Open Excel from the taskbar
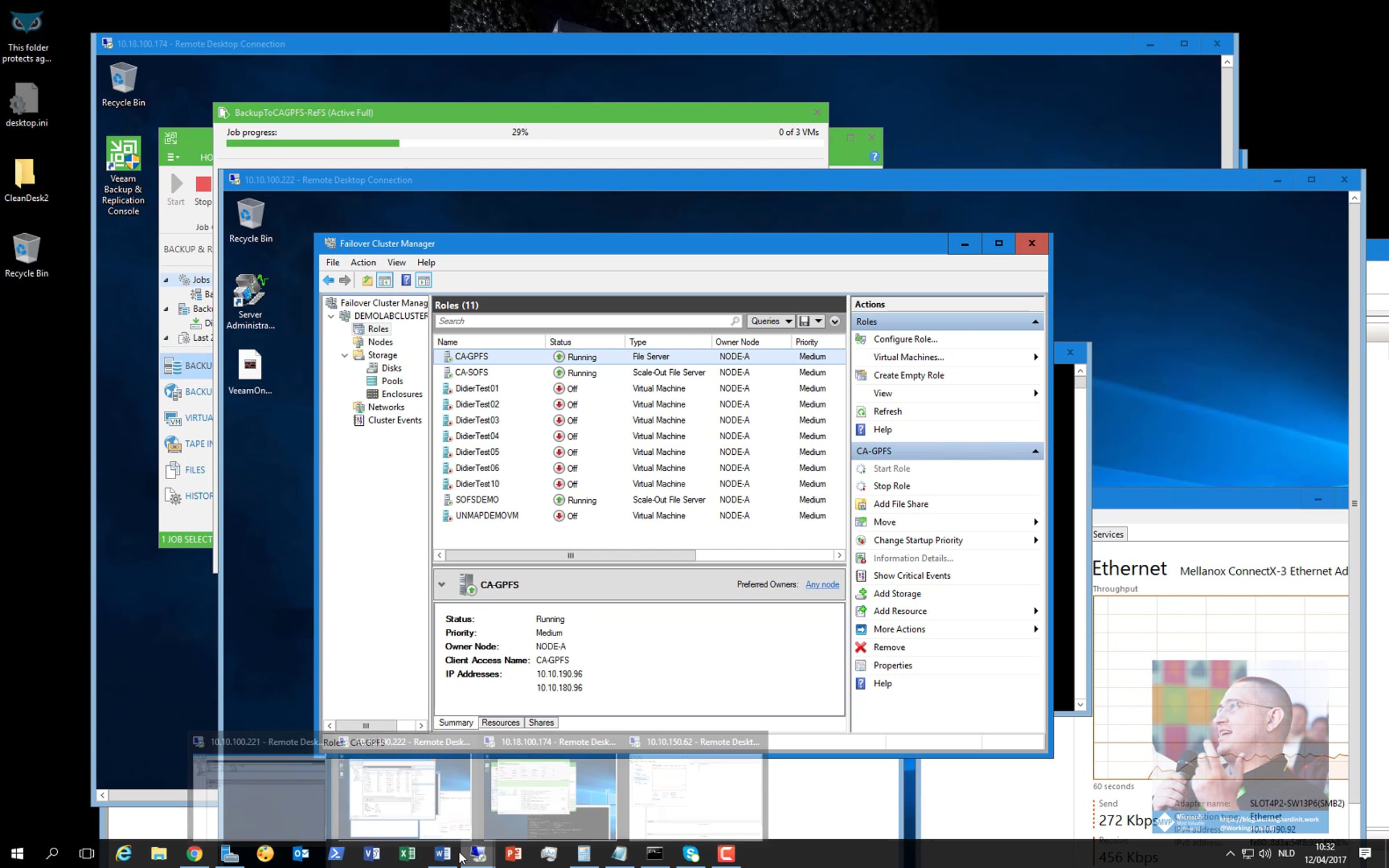The width and height of the screenshot is (1389, 868). click(x=407, y=854)
